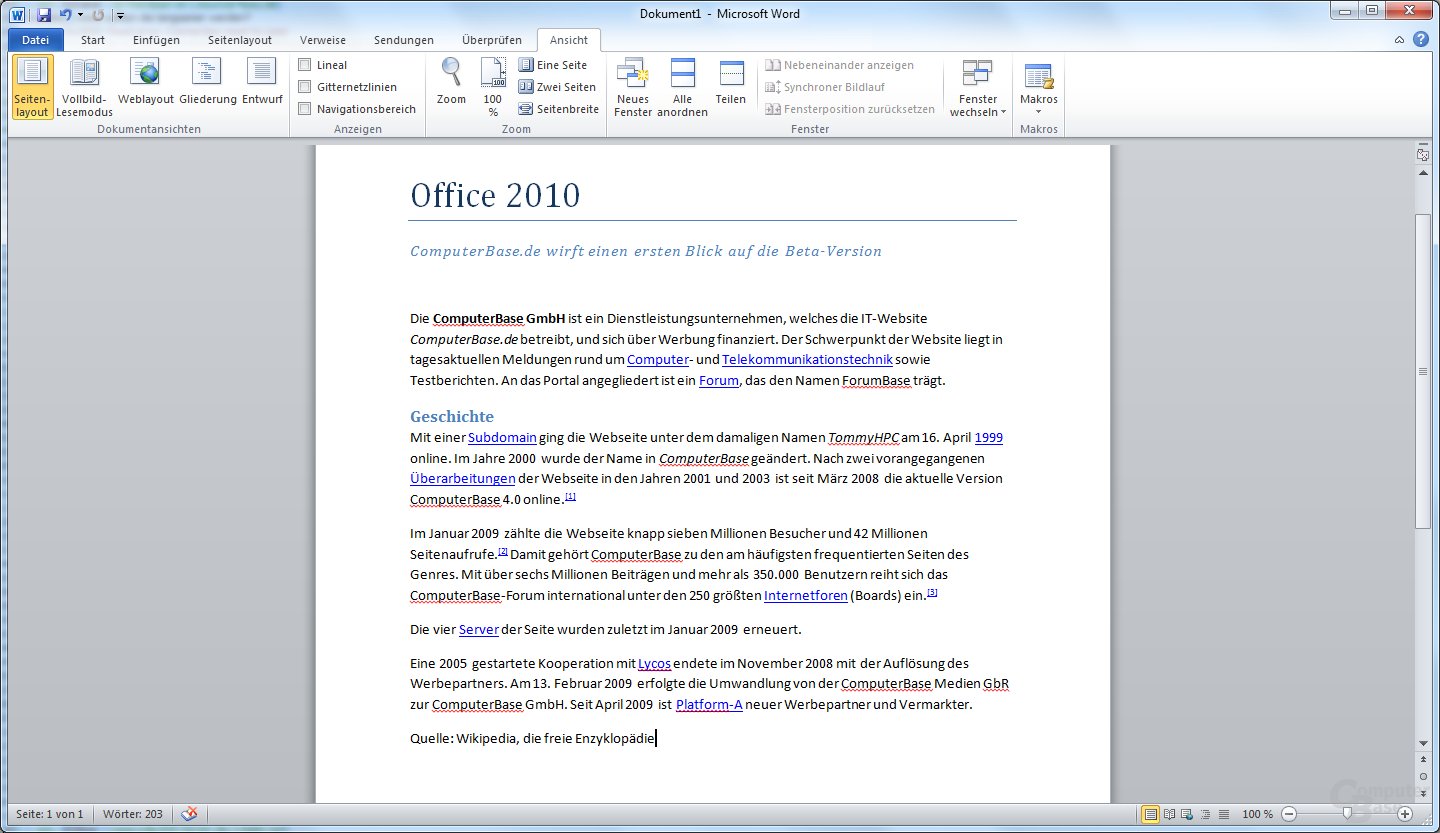This screenshot has width=1440, height=833.
Task: Toggle the ruler icon above the scrollbar
Action: tap(1423, 154)
